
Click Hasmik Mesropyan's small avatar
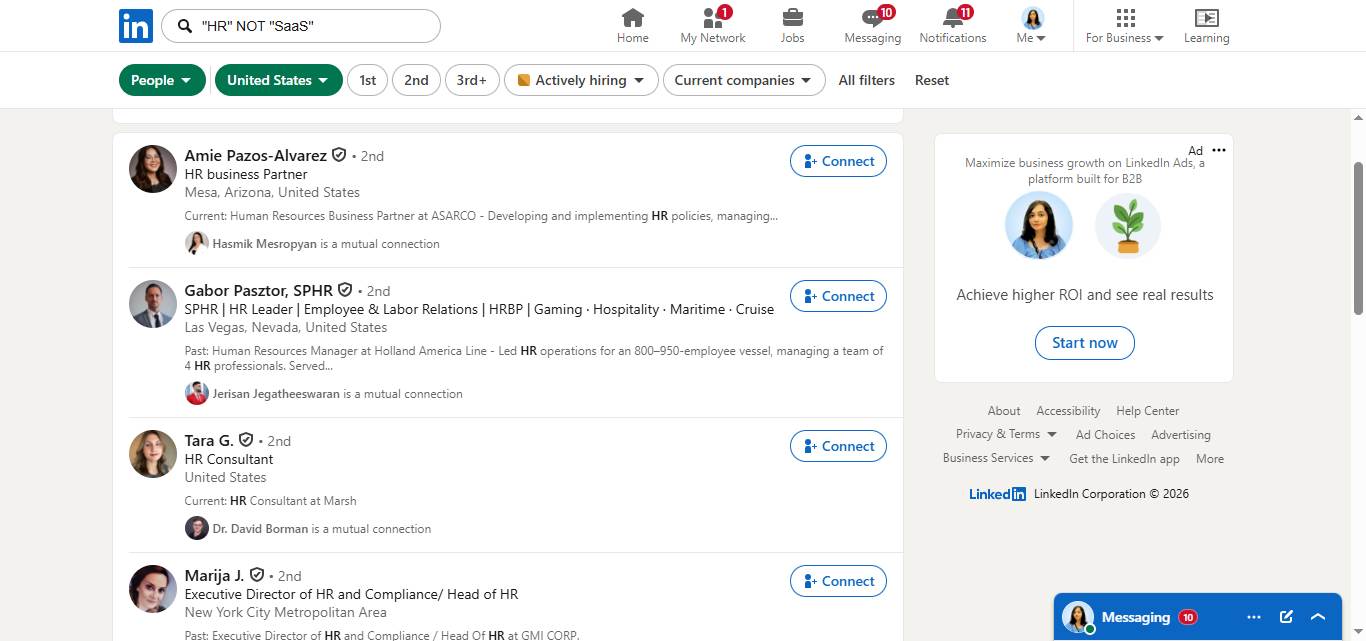tap(197, 243)
